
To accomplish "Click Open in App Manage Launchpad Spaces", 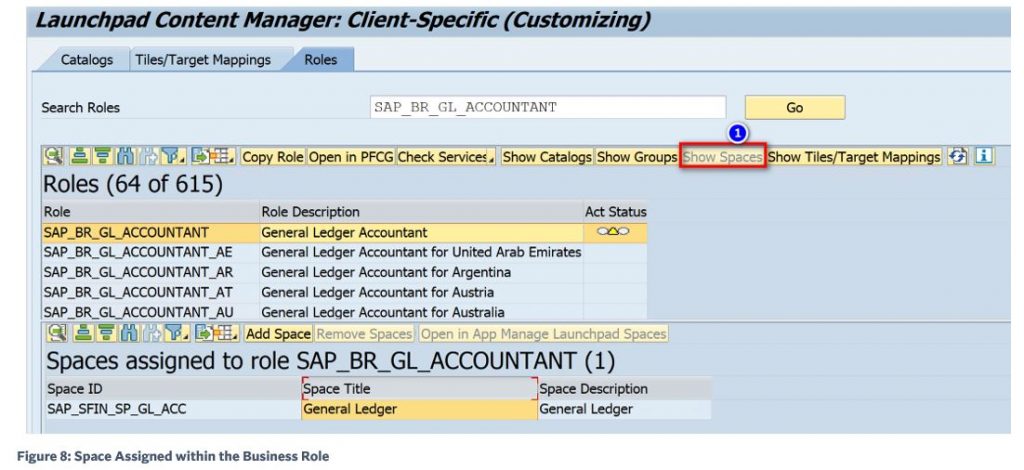I will [x=543, y=334].
